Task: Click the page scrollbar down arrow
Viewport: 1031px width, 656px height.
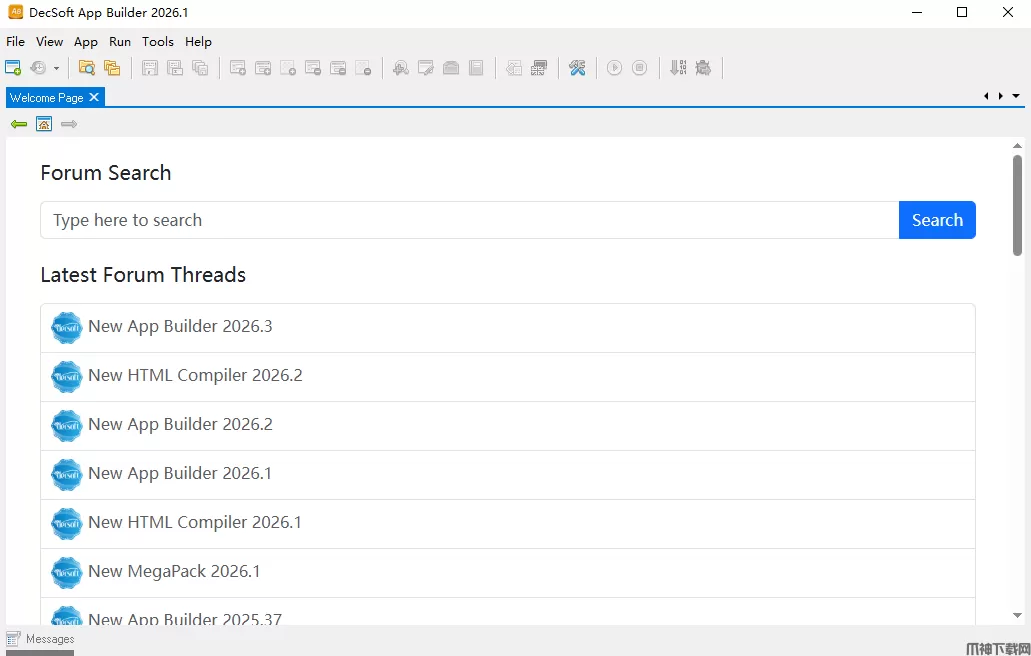Action: (x=1017, y=616)
